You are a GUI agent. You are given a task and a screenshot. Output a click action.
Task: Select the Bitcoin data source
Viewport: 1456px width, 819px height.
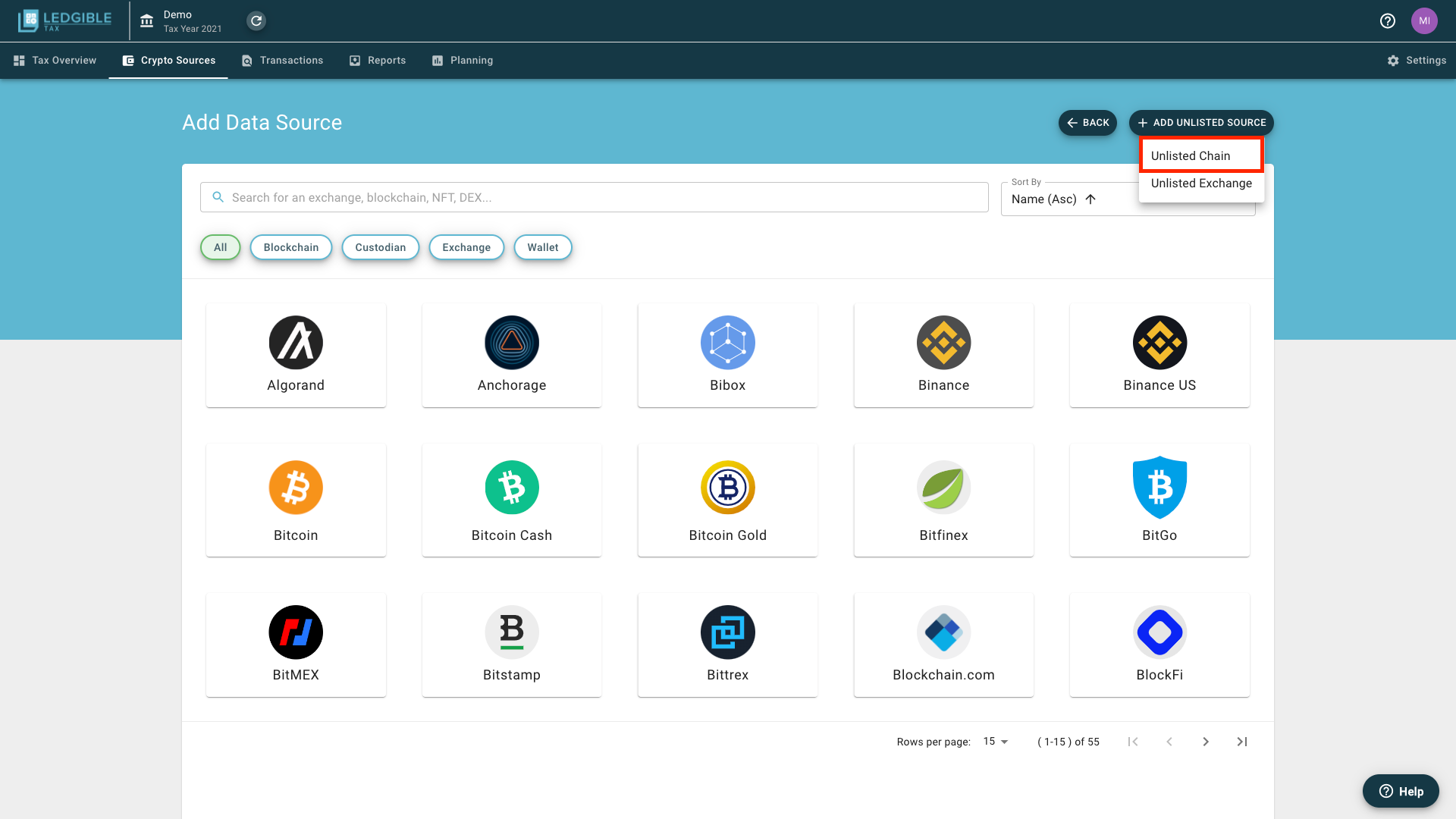296,500
